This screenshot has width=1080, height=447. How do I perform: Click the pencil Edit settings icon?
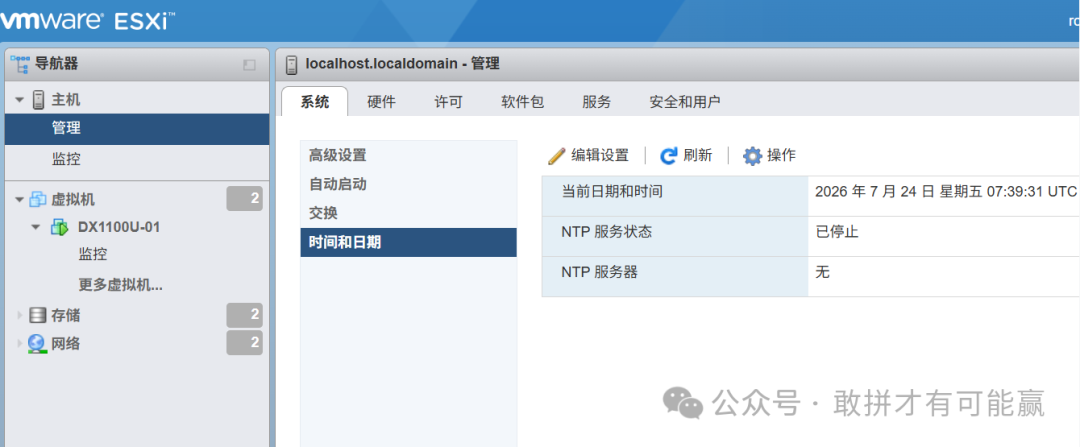pyautogui.click(x=557, y=156)
